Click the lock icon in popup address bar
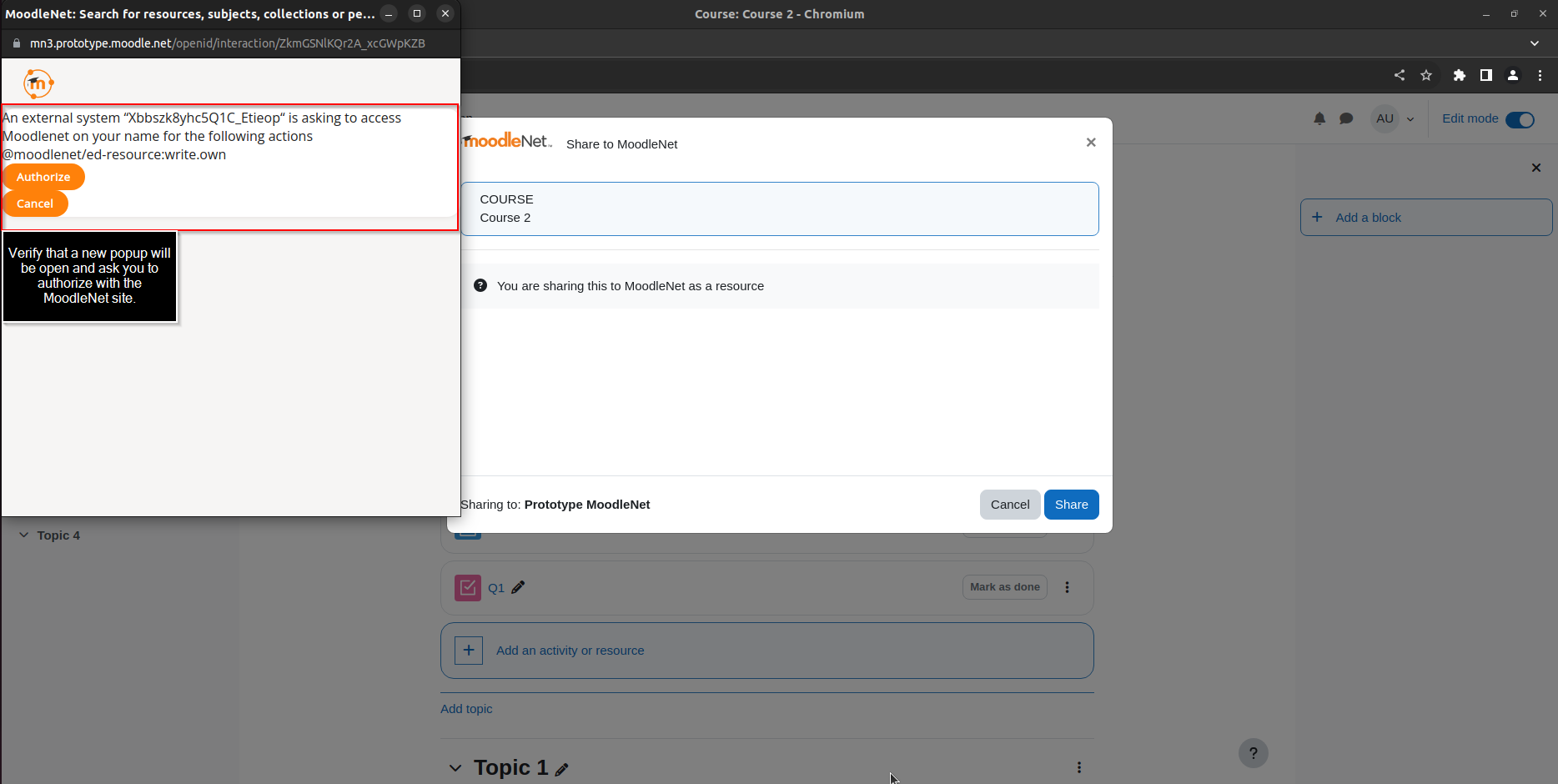 click(16, 43)
